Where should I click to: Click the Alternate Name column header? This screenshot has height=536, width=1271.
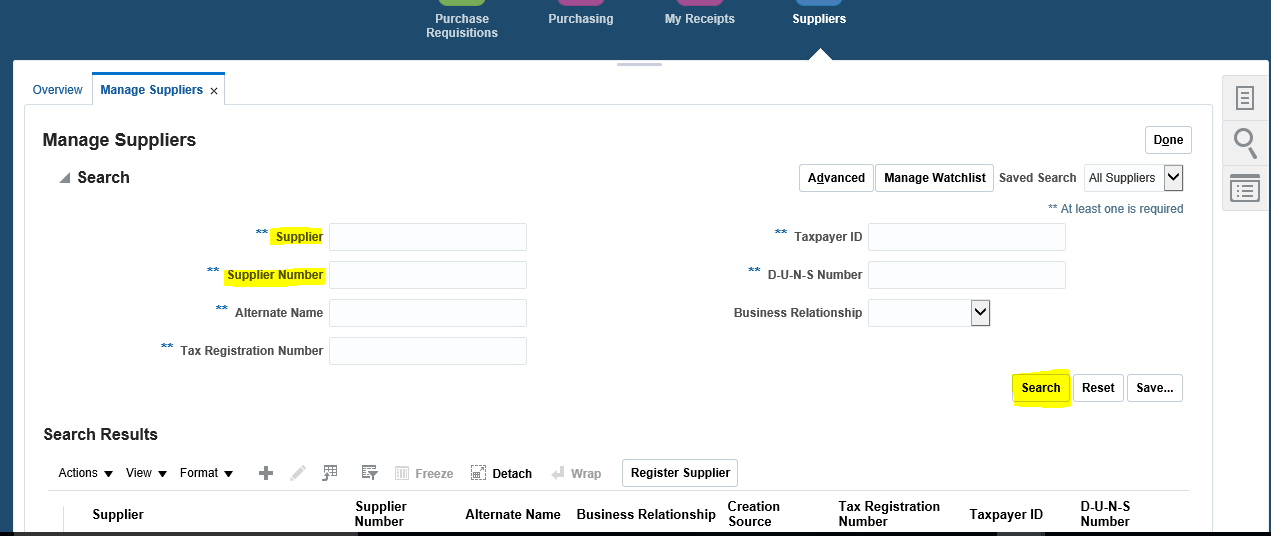pyautogui.click(x=513, y=515)
